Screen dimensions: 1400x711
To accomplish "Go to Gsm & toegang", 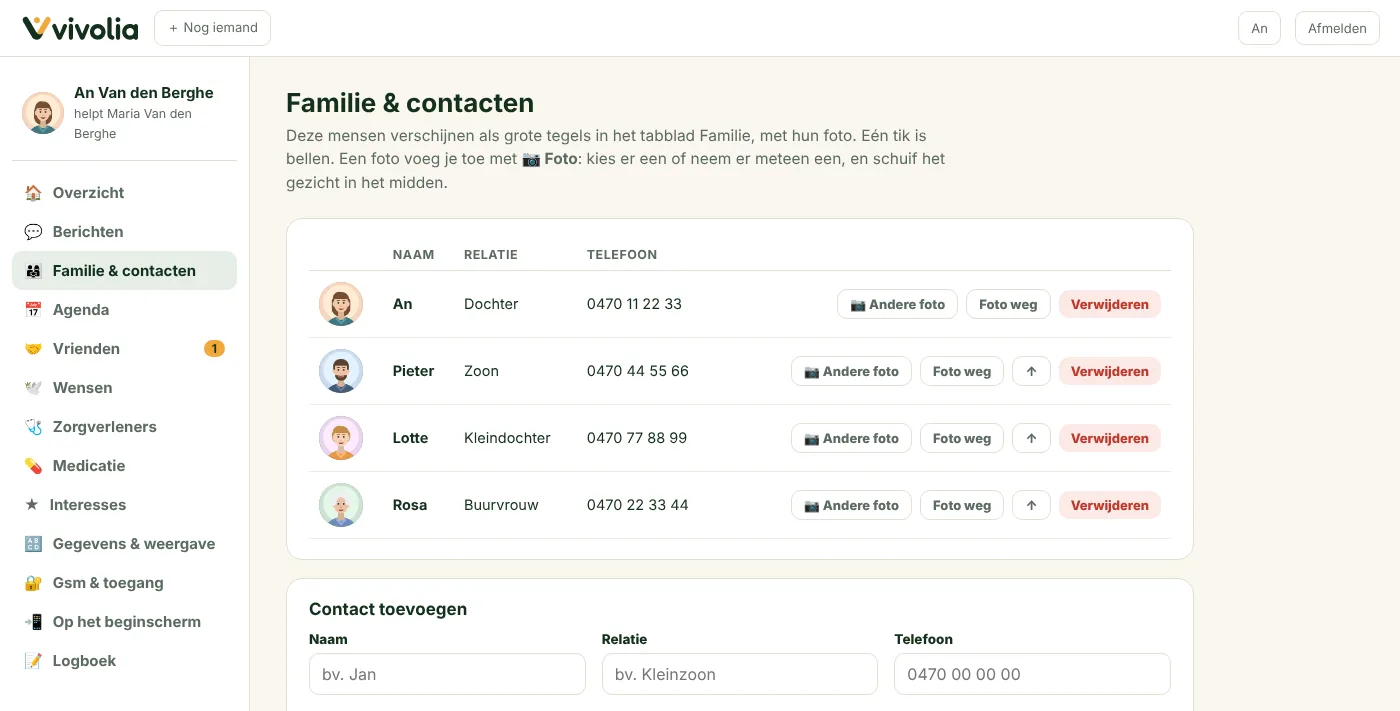I will tap(124, 583).
